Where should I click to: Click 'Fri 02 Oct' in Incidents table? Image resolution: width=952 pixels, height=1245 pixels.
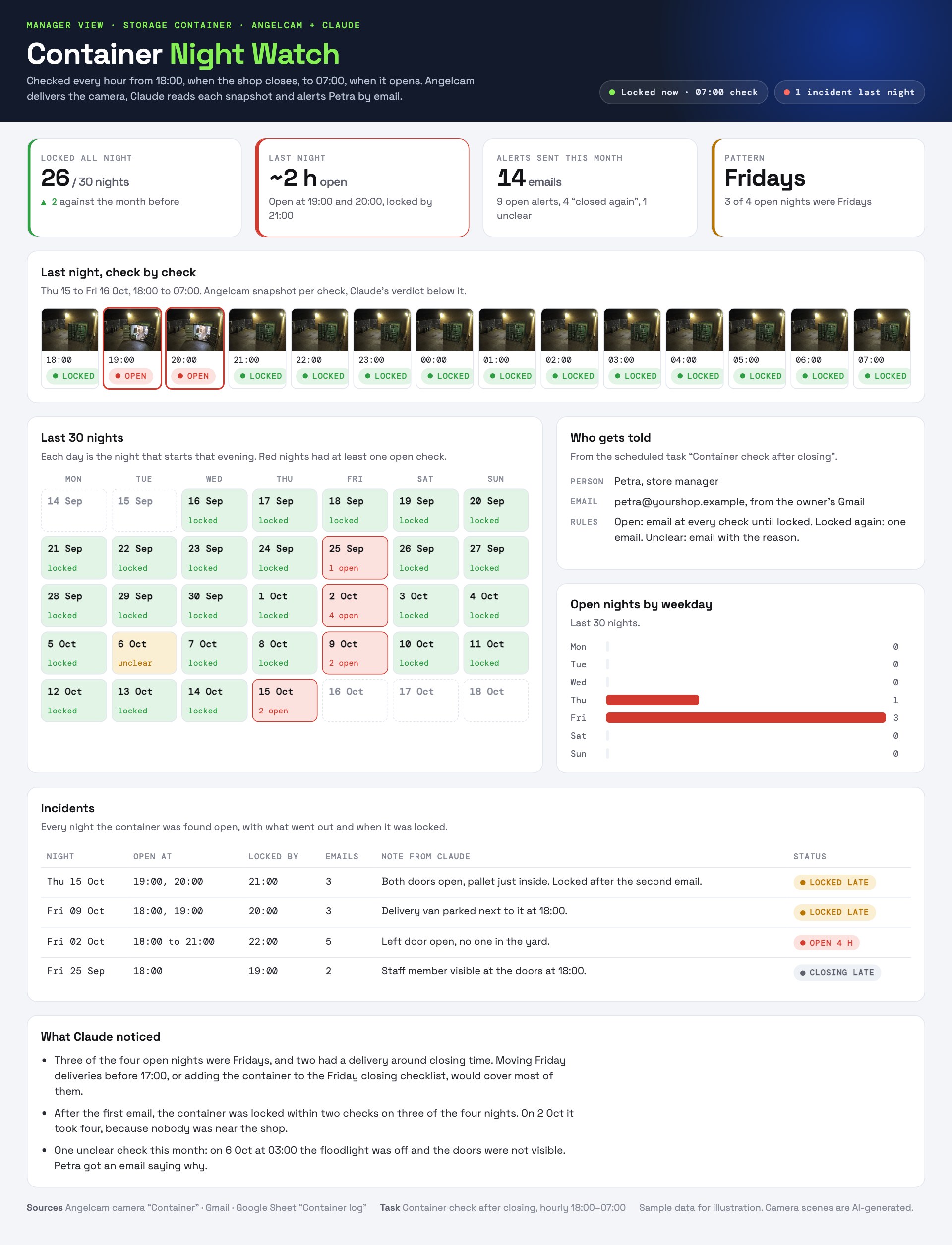pyautogui.click(x=75, y=941)
